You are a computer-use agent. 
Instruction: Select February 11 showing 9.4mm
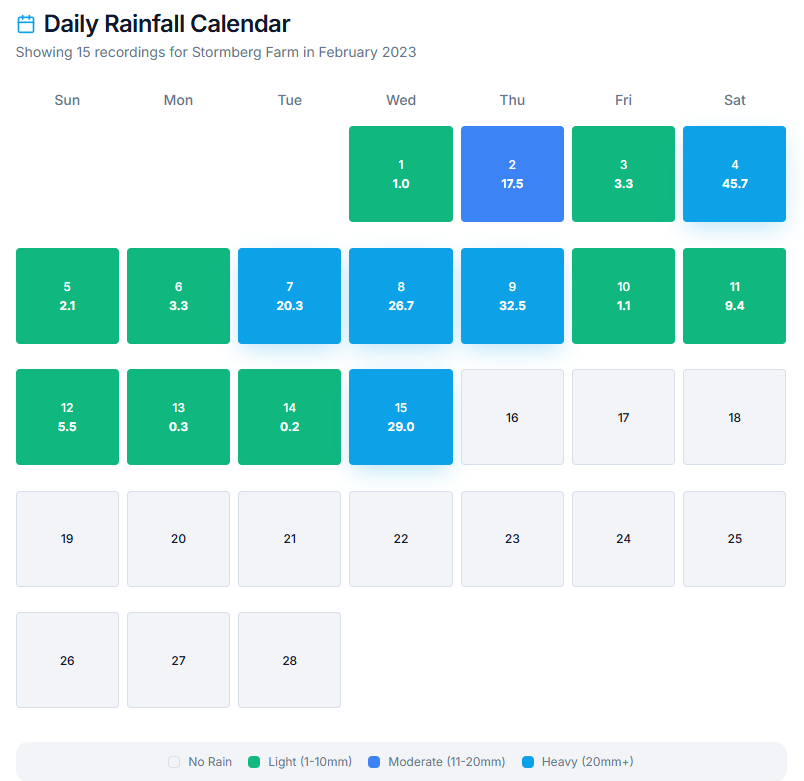[734, 295]
